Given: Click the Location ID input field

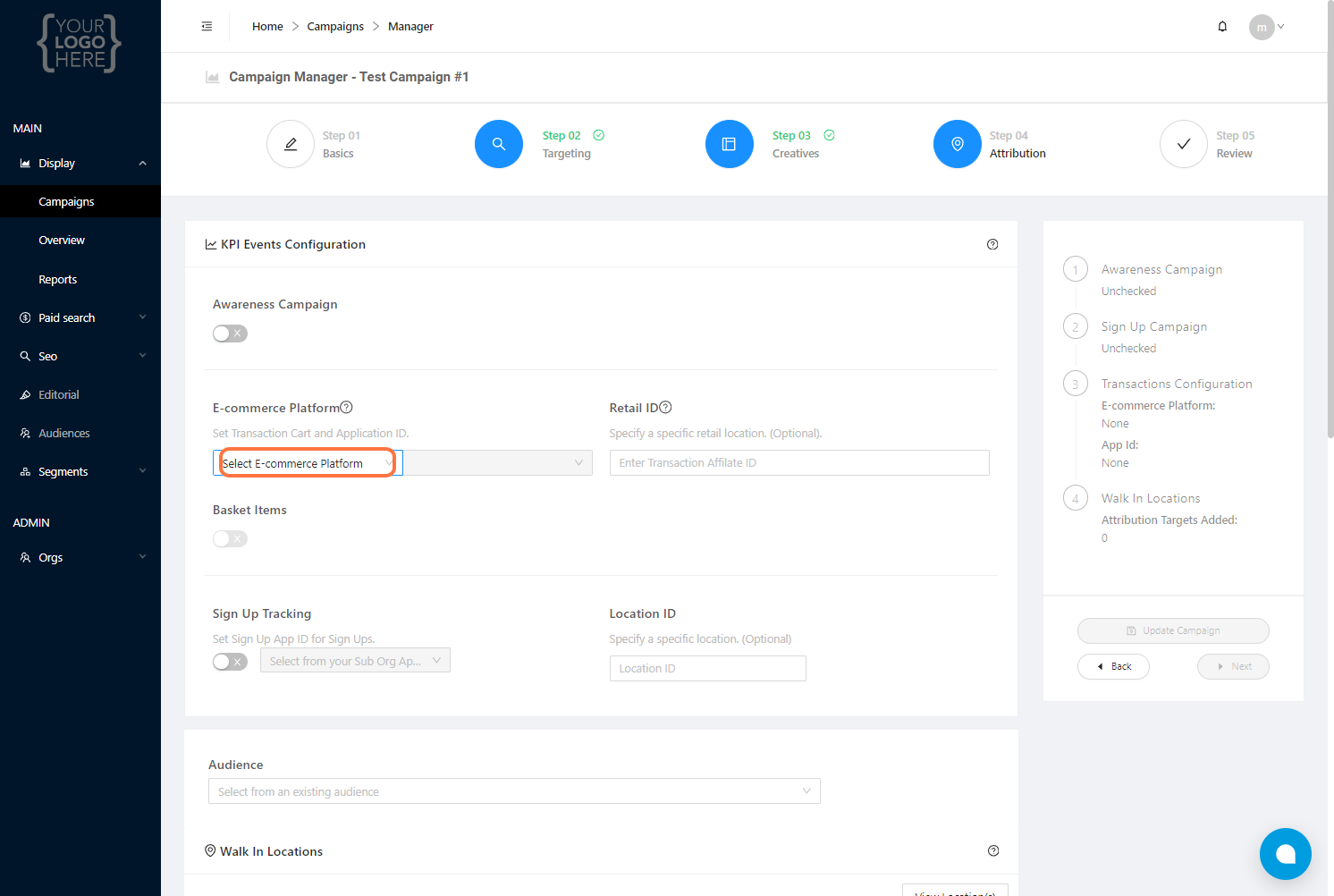Looking at the screenshot, I should point(707,669).
